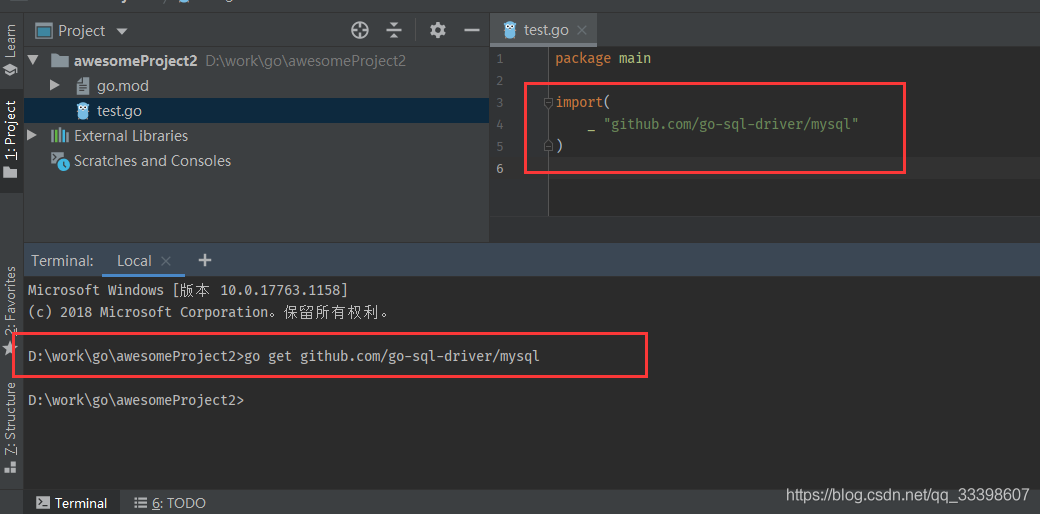Select test.go in project tree
This screenshot has height=514, width=1040.
[x=118, y=111]
